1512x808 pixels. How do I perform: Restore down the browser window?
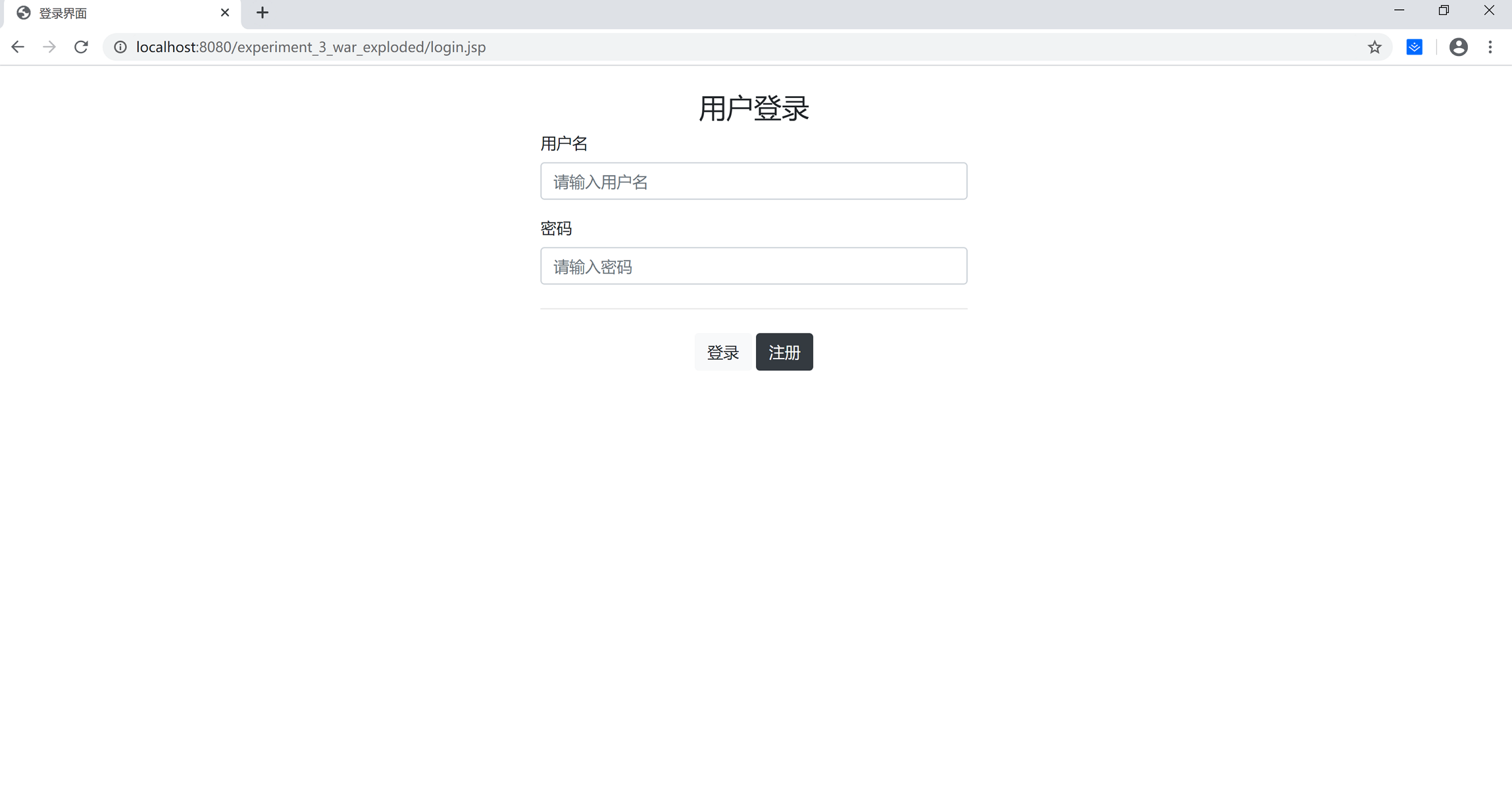coord(1444,11)
